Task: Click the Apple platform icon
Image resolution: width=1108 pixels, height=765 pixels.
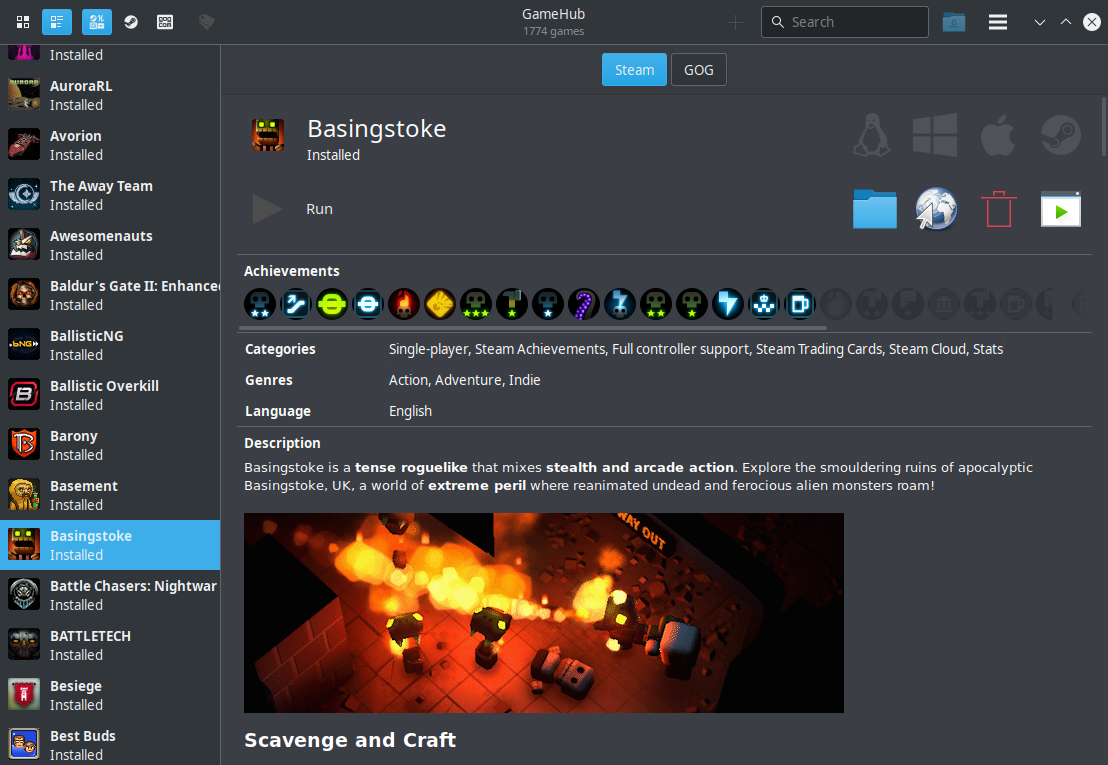Action: point(998,135)
